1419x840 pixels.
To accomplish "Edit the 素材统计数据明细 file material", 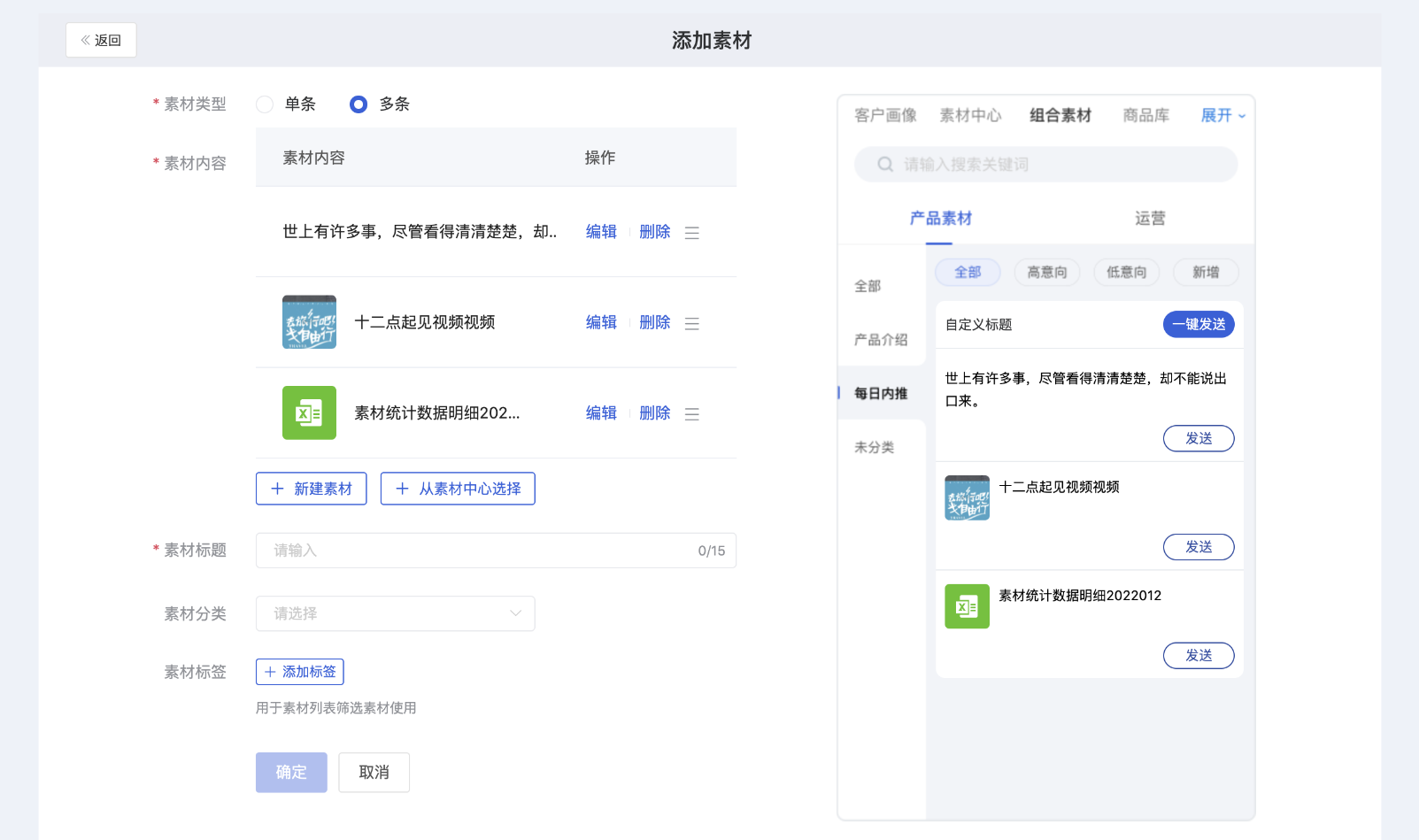I will point(601,412).
